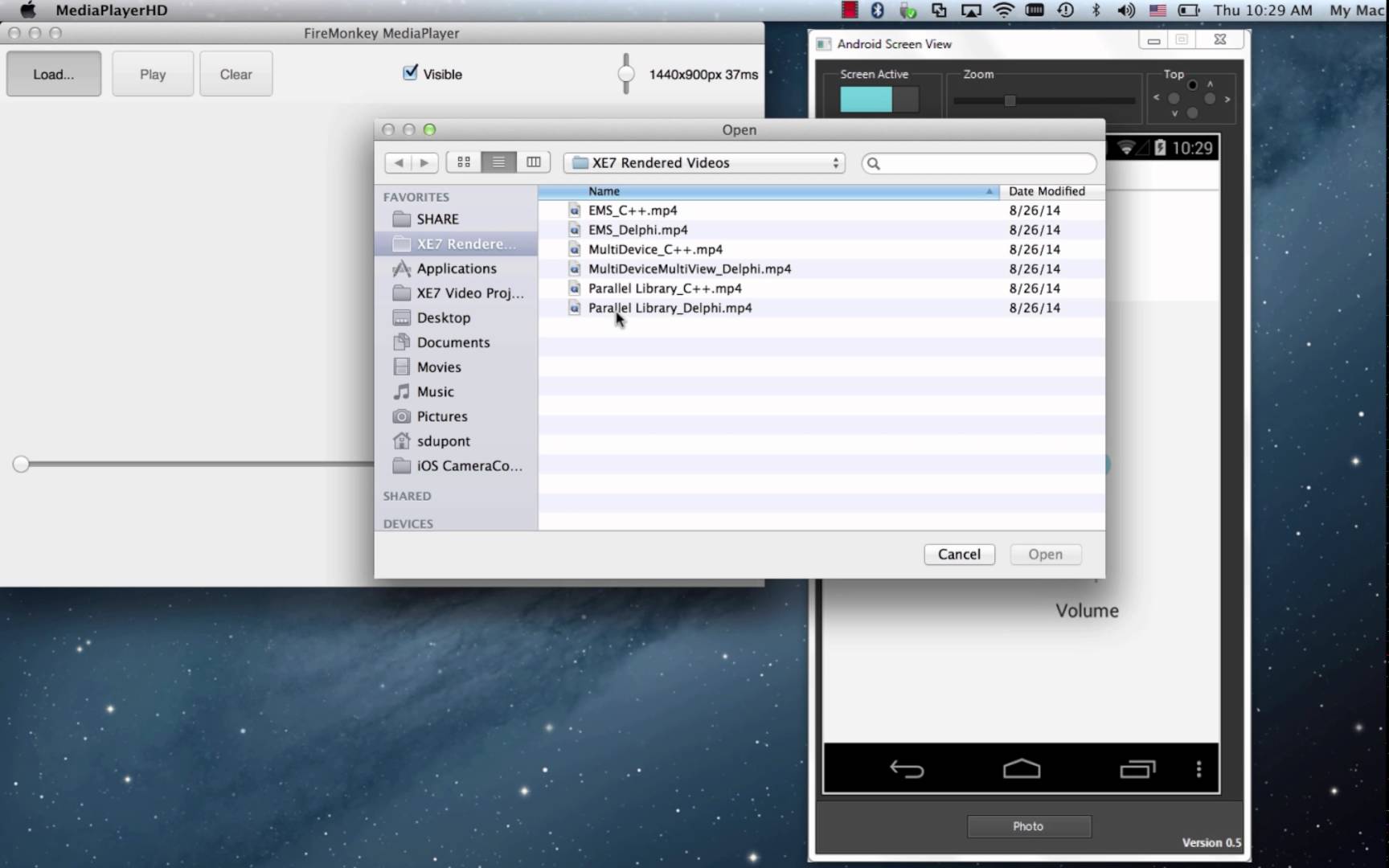The image size is (1389, 868).
Task: Click the Clear button in MediaPlayer
Action: click(236, 74)
